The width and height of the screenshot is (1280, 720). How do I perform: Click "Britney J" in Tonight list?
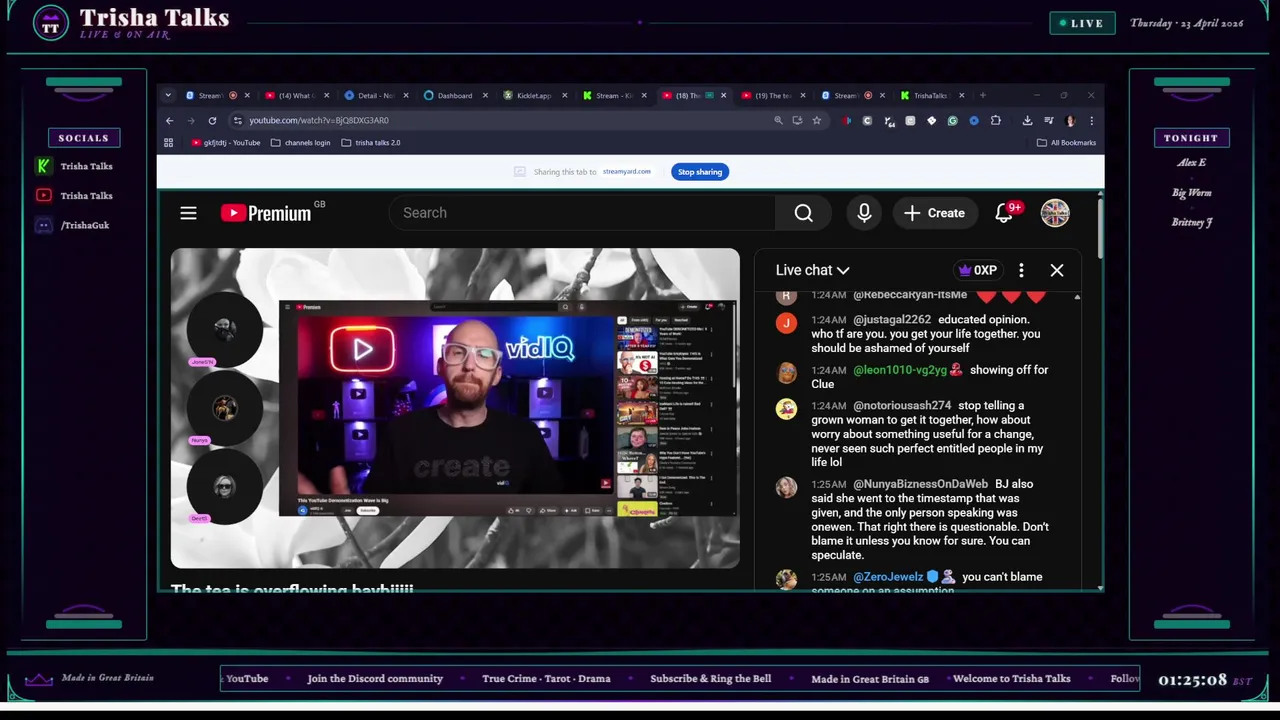(x=1192, y=223)
